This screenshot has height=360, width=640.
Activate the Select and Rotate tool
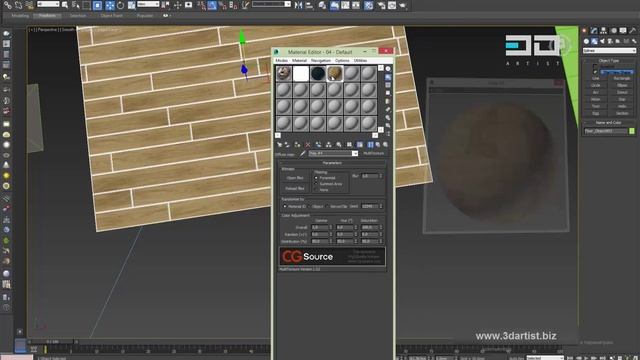coord(120,5)
